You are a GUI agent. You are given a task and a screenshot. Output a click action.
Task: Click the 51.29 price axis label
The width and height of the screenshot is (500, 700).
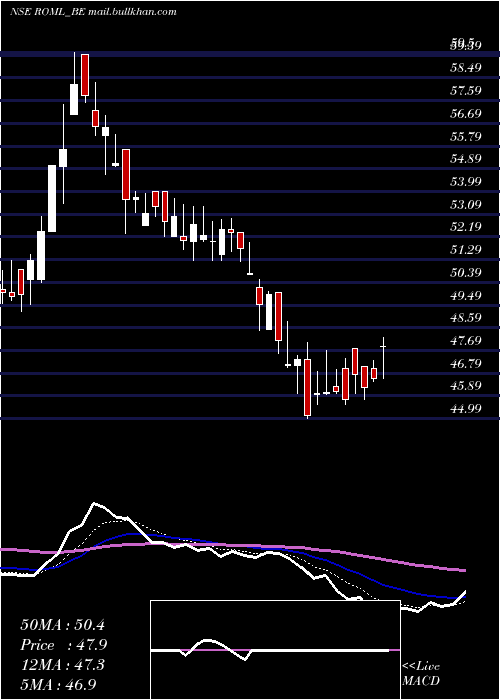point(466,250)
